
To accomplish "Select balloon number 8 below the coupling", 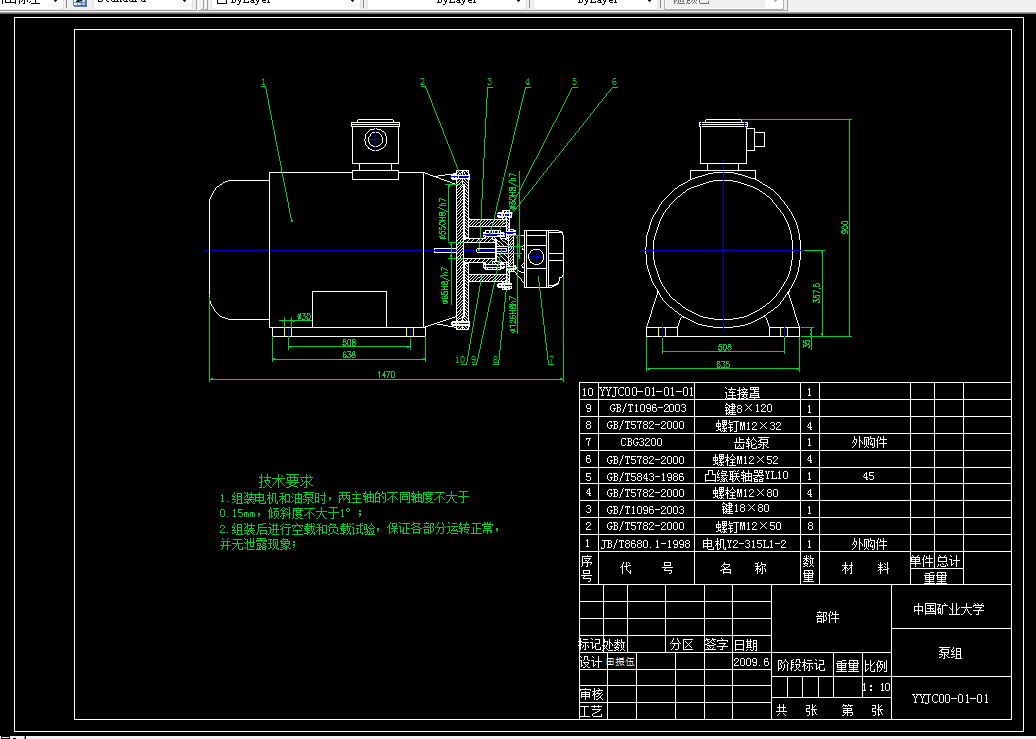I will [x=496, y=360].
